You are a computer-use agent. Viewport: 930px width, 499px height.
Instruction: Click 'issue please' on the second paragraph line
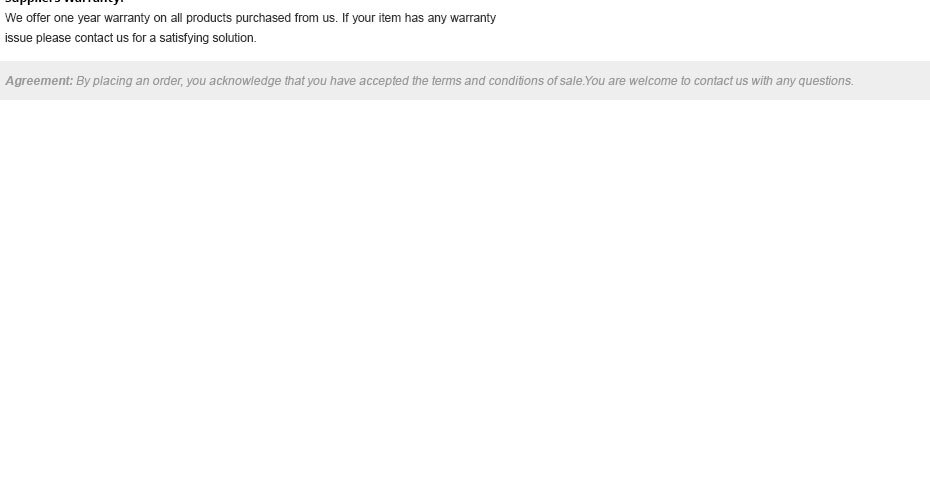coord(38,38)
